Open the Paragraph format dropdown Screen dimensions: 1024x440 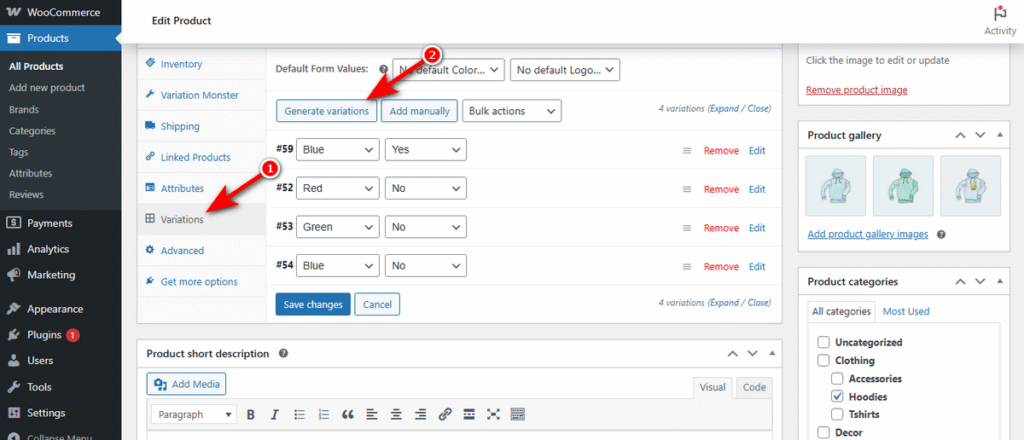[x=194, y=415]
